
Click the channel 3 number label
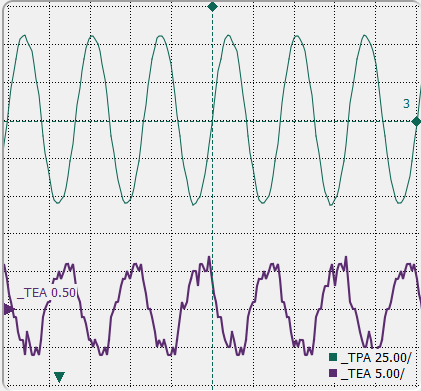click(406, 104)
